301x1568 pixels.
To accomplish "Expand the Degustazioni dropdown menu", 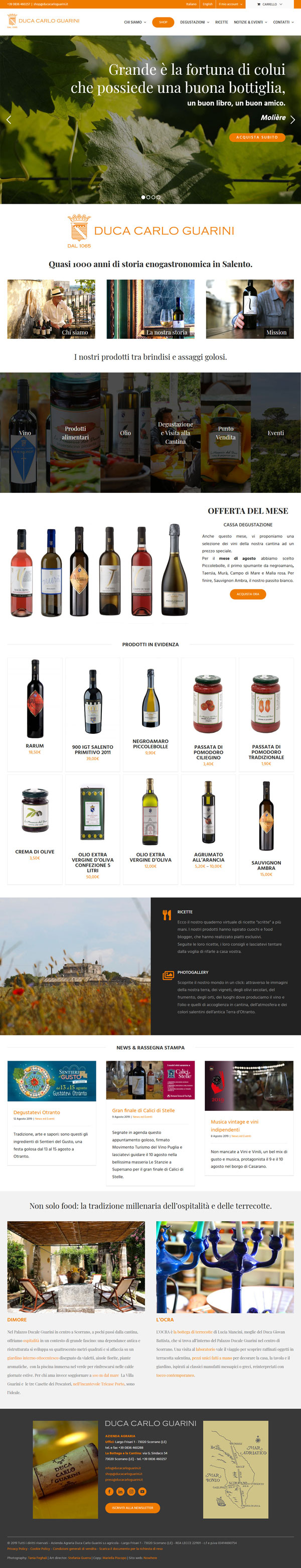I will tap(195, 22).
